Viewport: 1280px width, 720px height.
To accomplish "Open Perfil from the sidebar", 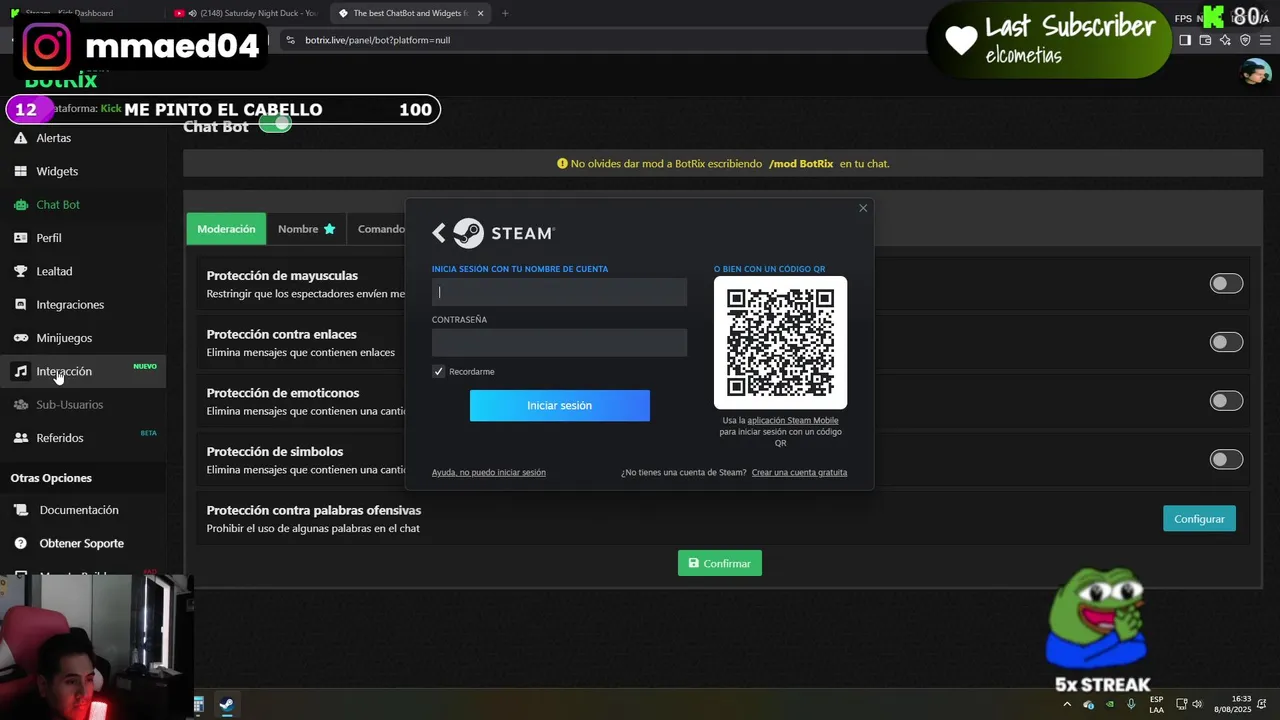I will [x=48, y=238].
